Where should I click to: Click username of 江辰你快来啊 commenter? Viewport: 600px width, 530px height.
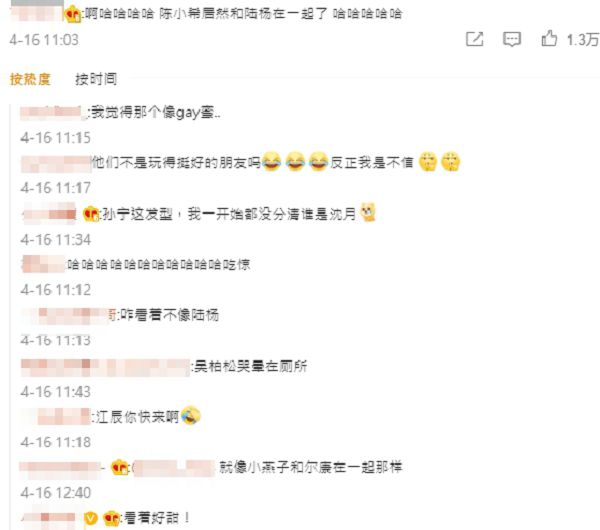click(x=57, y=417)
